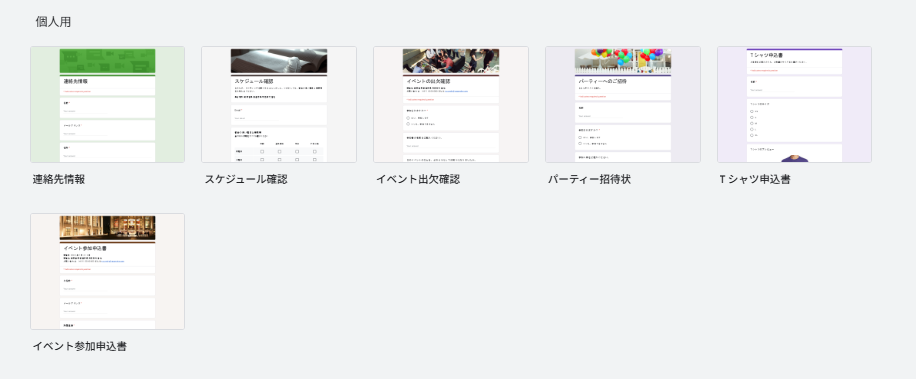
Task: Click the notebook photo in schedule template
Action: coord(279,61)
